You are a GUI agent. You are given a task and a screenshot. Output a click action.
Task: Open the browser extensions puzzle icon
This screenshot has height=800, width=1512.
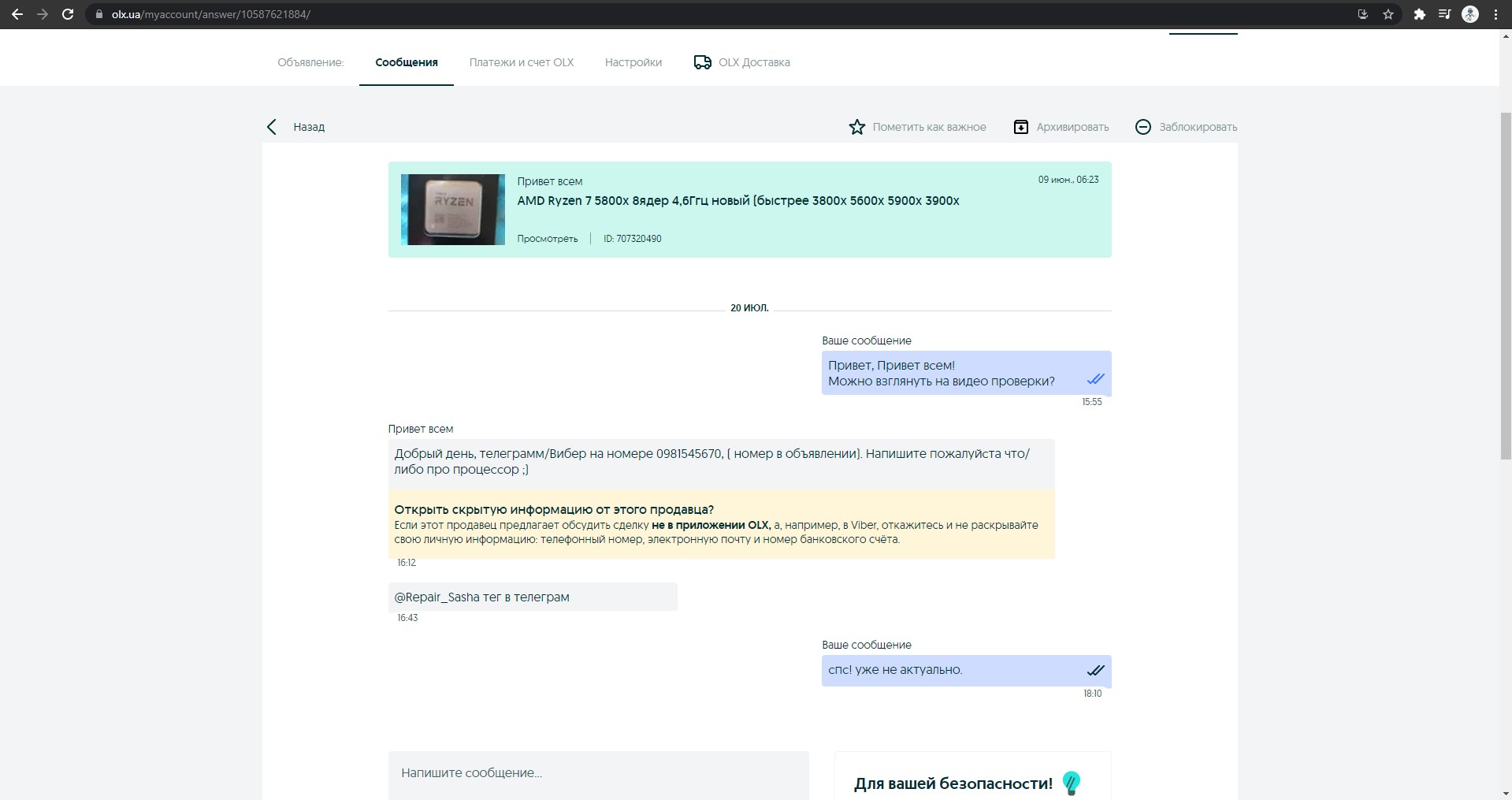click(x=1419, y=14)
